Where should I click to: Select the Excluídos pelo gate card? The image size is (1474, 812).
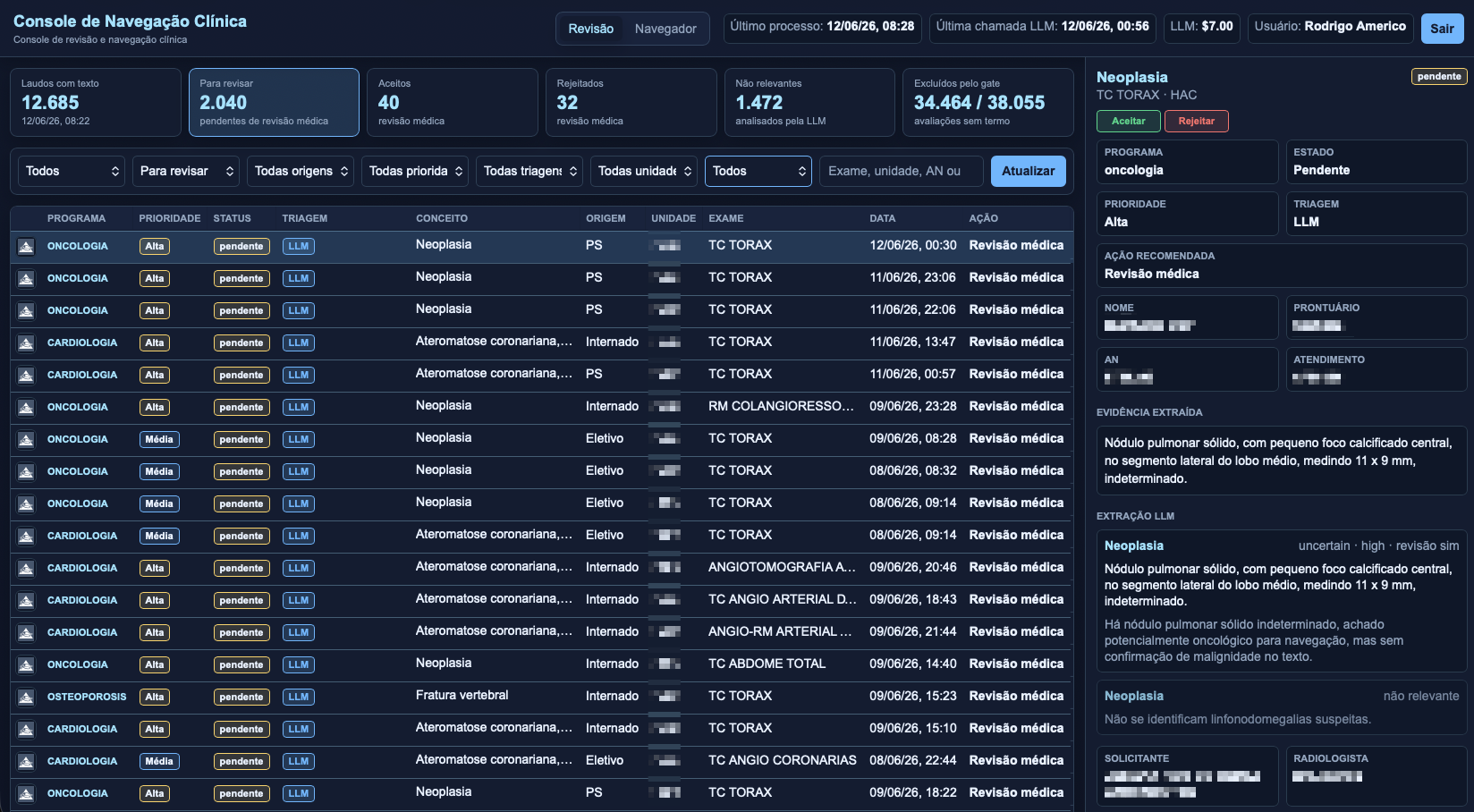pos(988,102)
